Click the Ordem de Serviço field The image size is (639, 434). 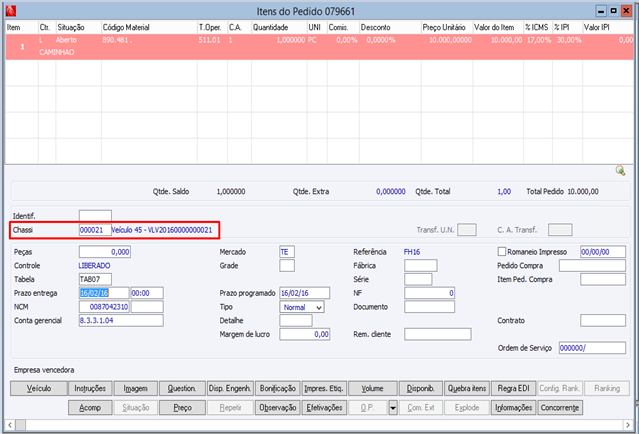[592, 348]
